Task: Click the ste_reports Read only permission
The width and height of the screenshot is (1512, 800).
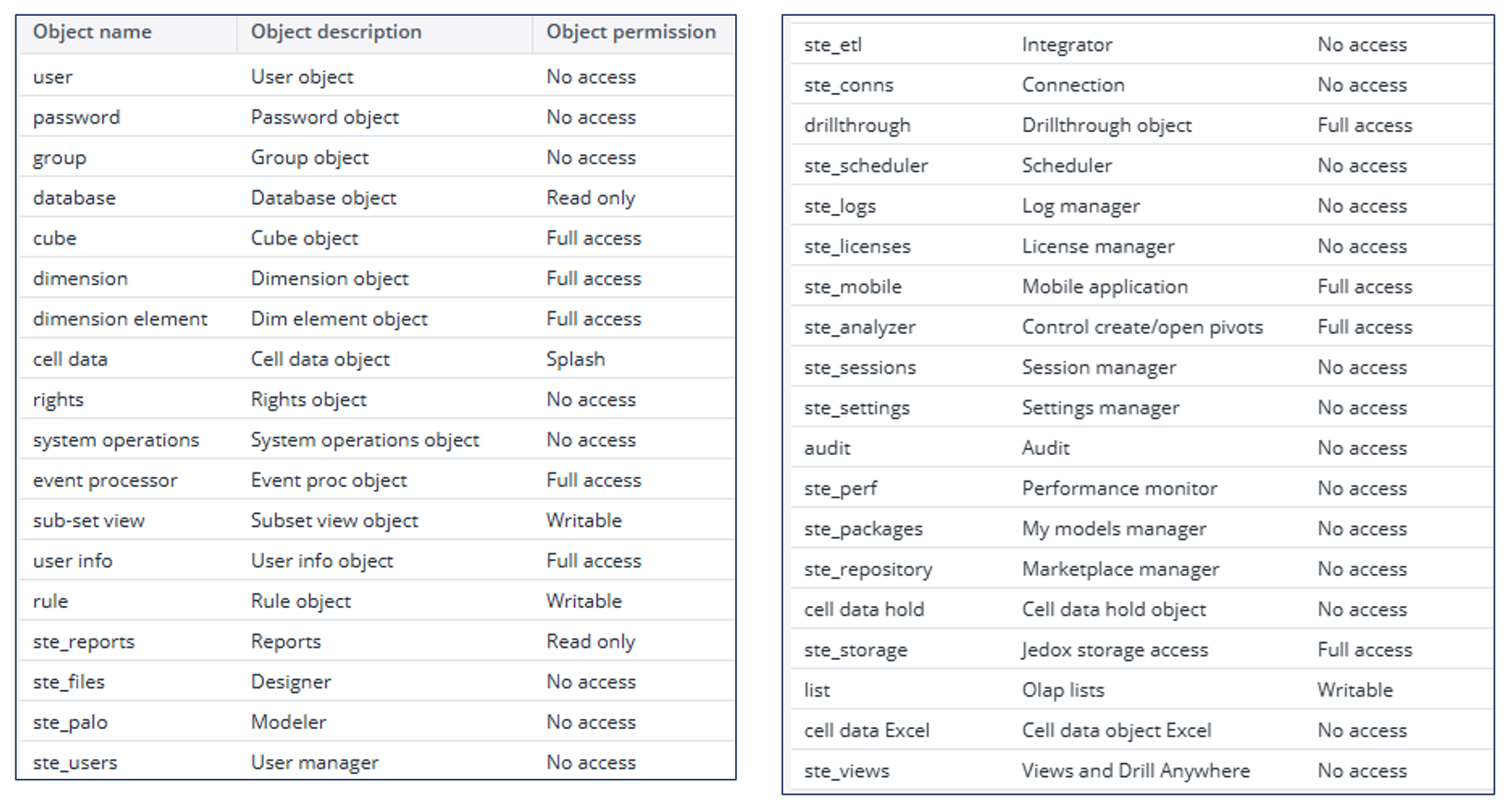Action: pos(590,642)
